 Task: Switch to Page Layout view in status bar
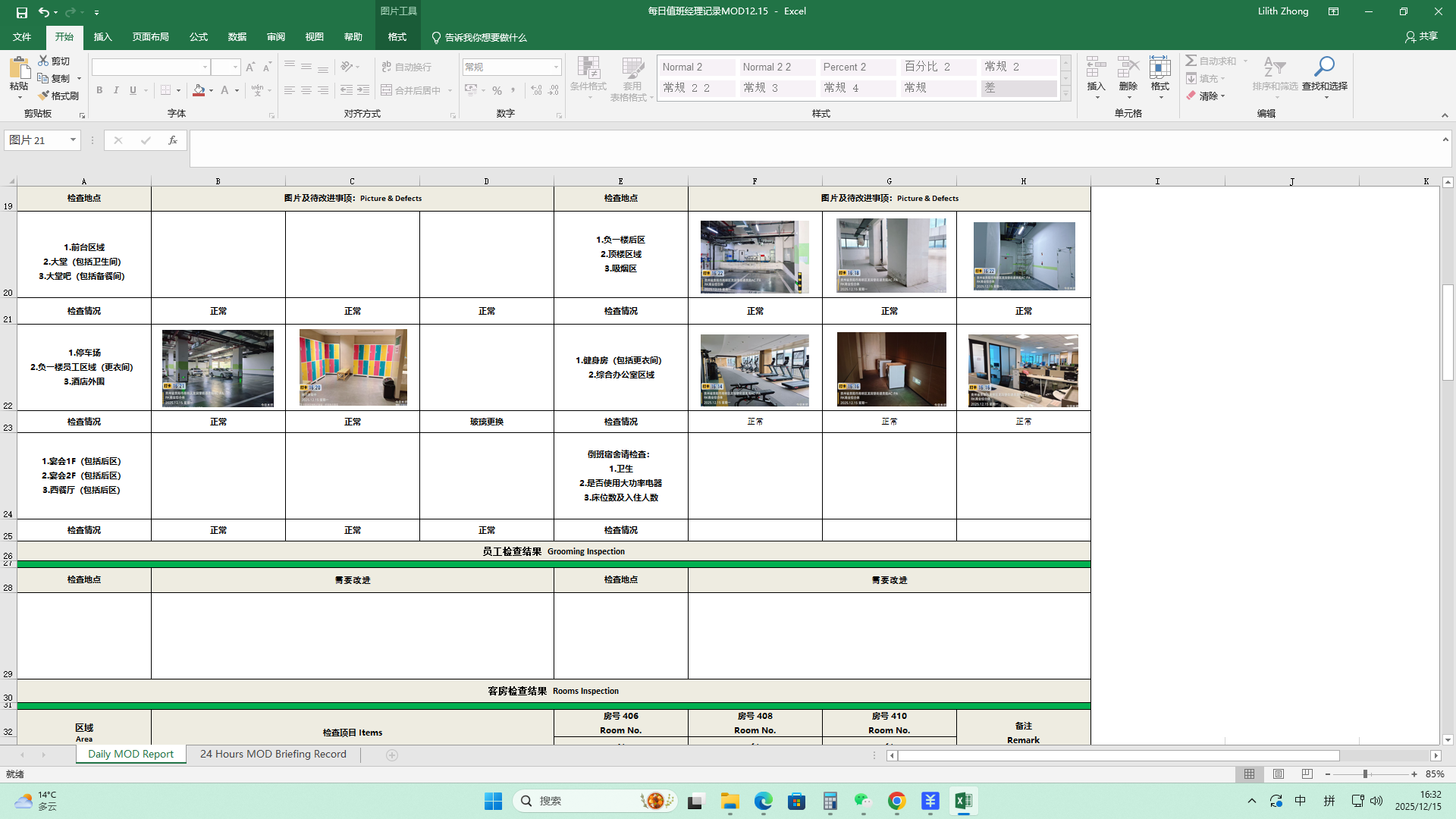click(1279, 774)
